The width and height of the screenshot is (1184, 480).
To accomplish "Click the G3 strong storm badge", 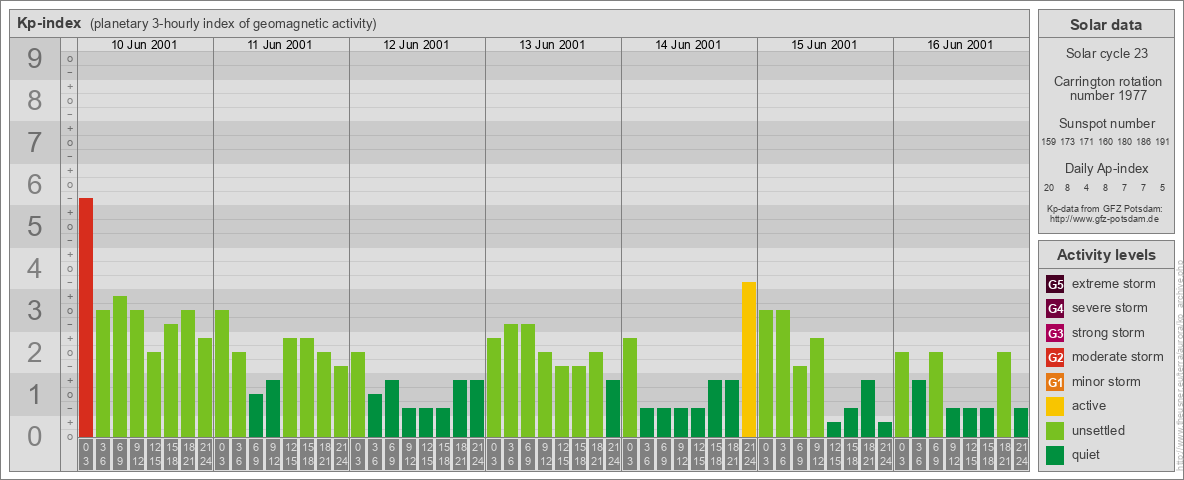I will pos(1055,333).
